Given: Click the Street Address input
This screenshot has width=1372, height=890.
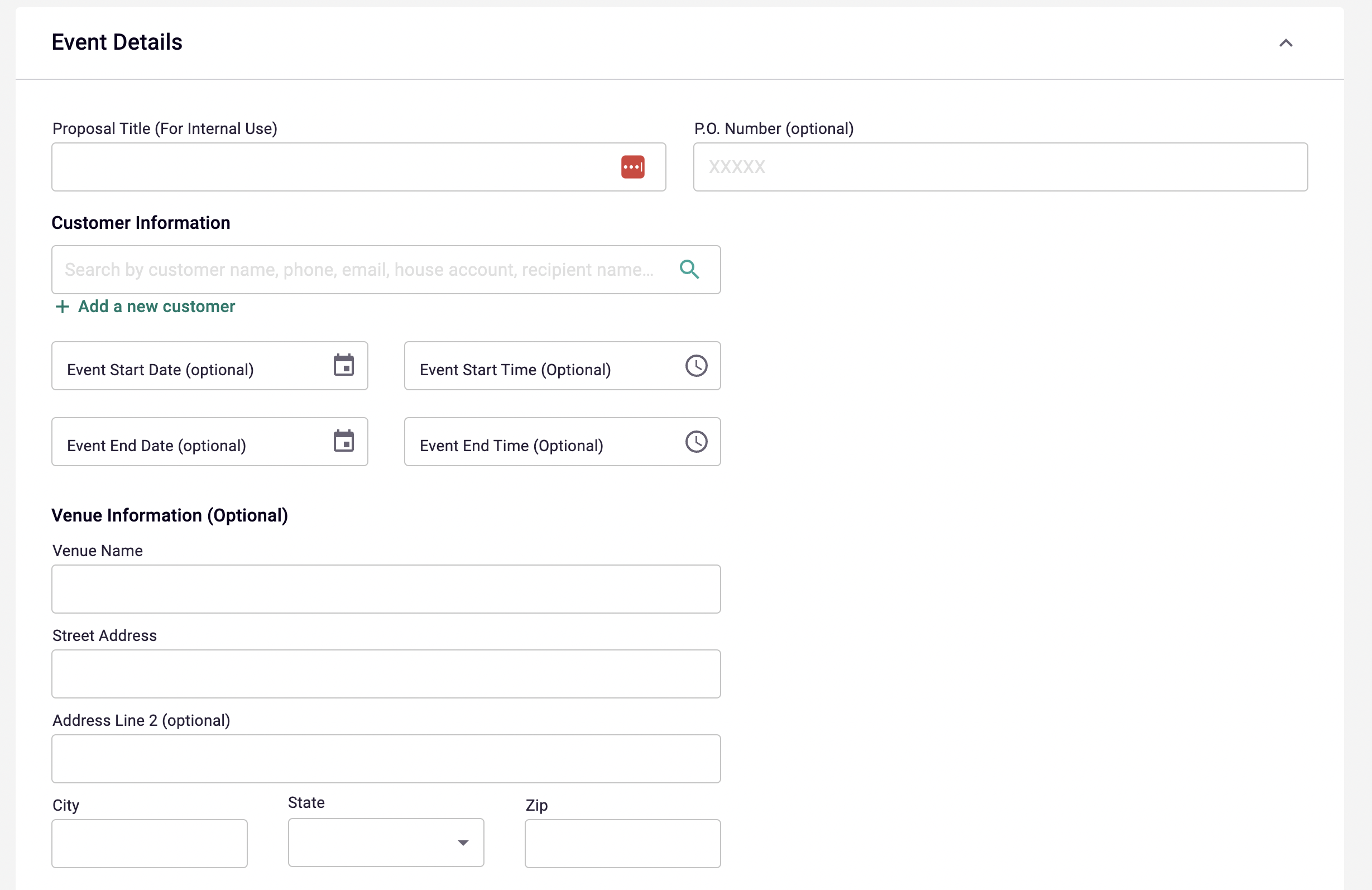Looking at the screenshot, I should pos(386,674).
